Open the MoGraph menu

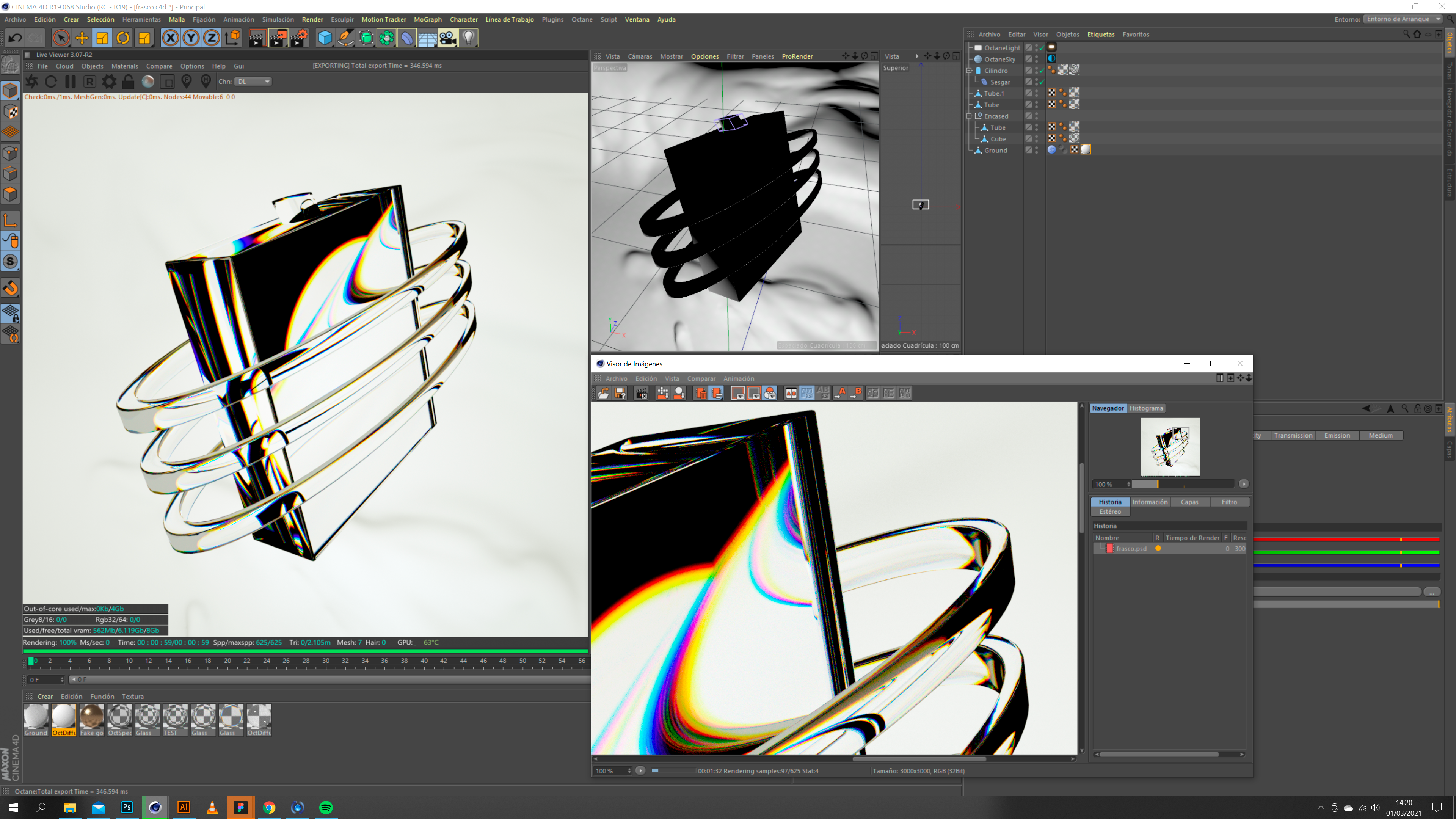(x=427, y=19)
